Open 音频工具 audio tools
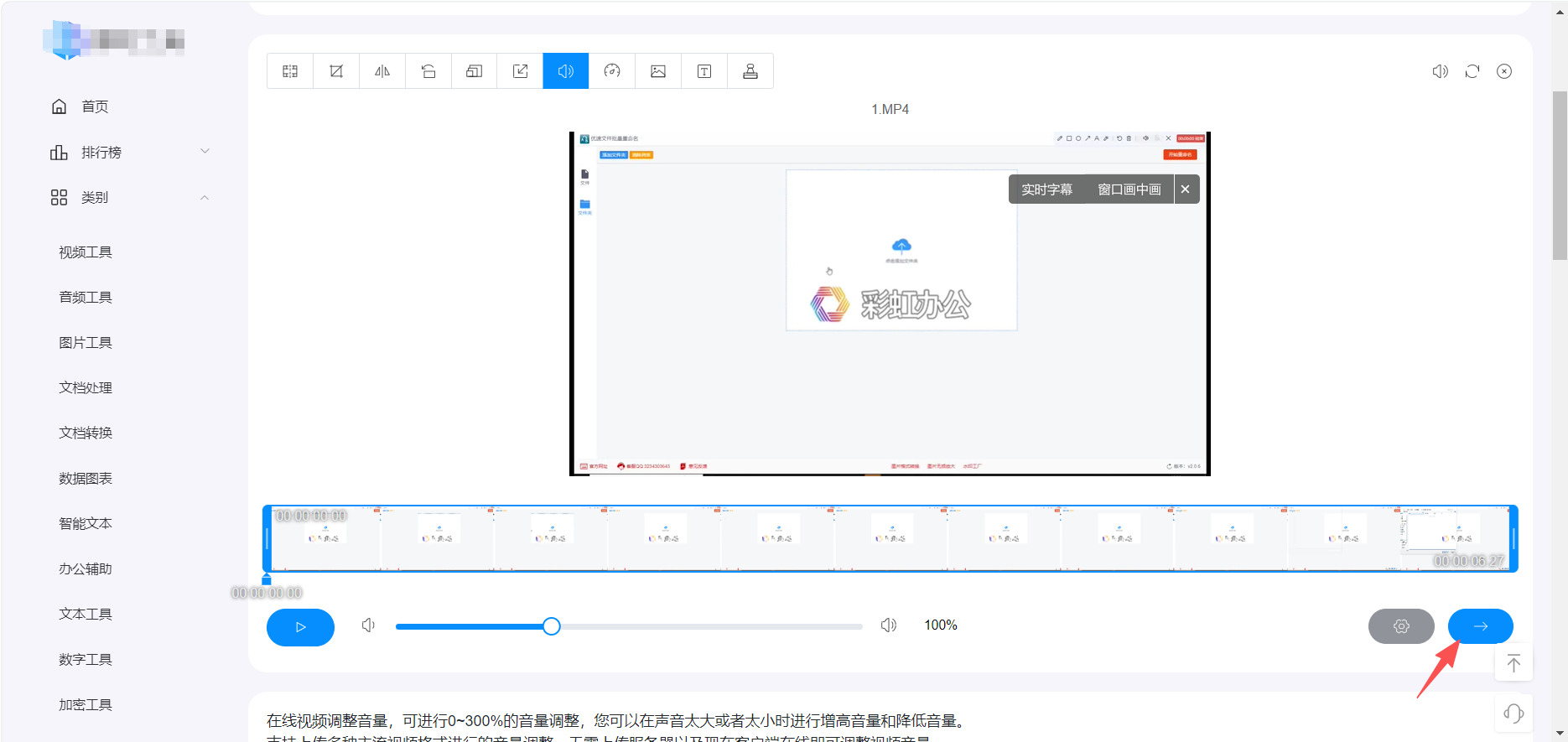1568x742 pixels. (x=86, y=298)
